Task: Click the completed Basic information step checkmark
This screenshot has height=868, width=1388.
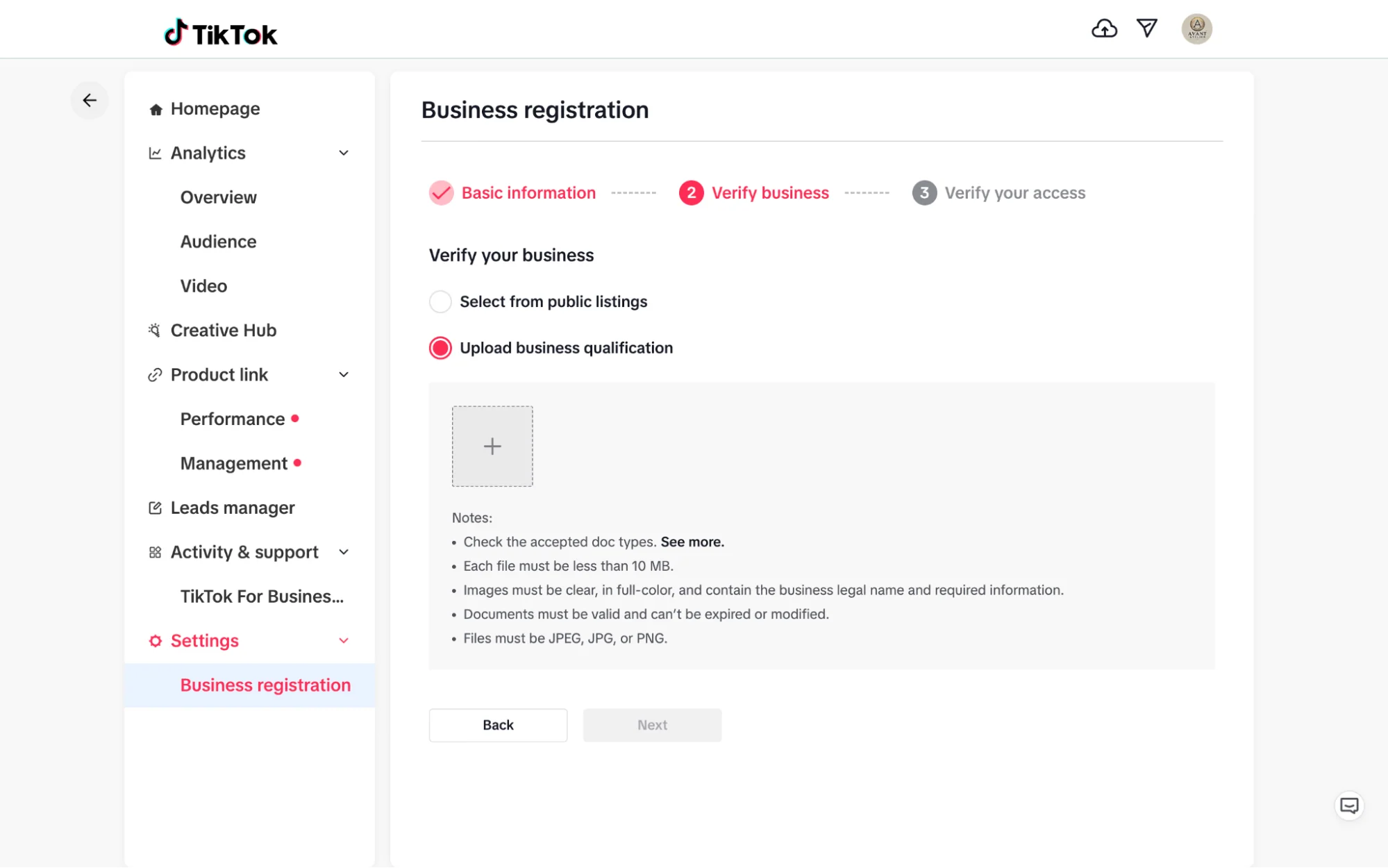Action: [x=441, y=193]
